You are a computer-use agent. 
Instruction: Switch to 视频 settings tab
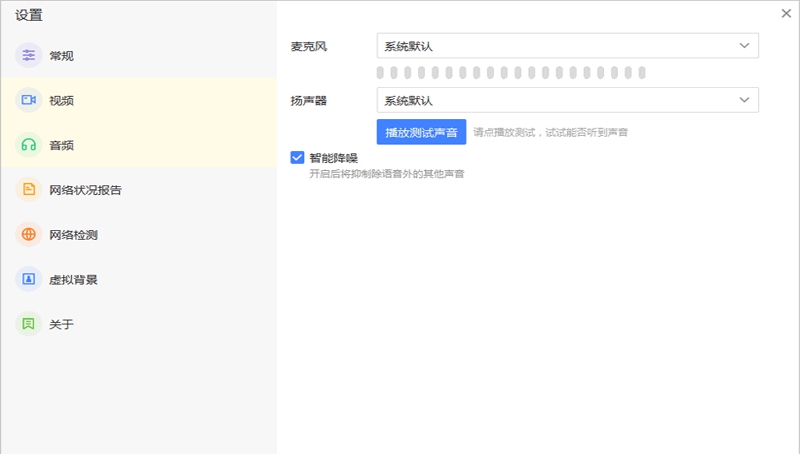(139, 100)
